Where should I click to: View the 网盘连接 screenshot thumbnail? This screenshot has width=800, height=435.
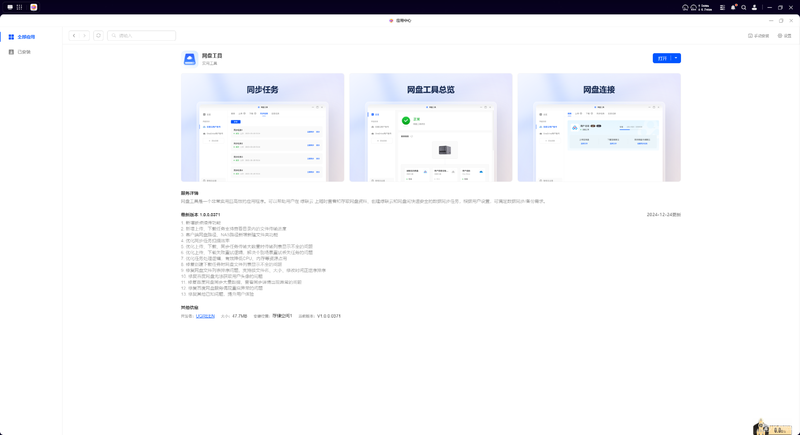point(599,127)
